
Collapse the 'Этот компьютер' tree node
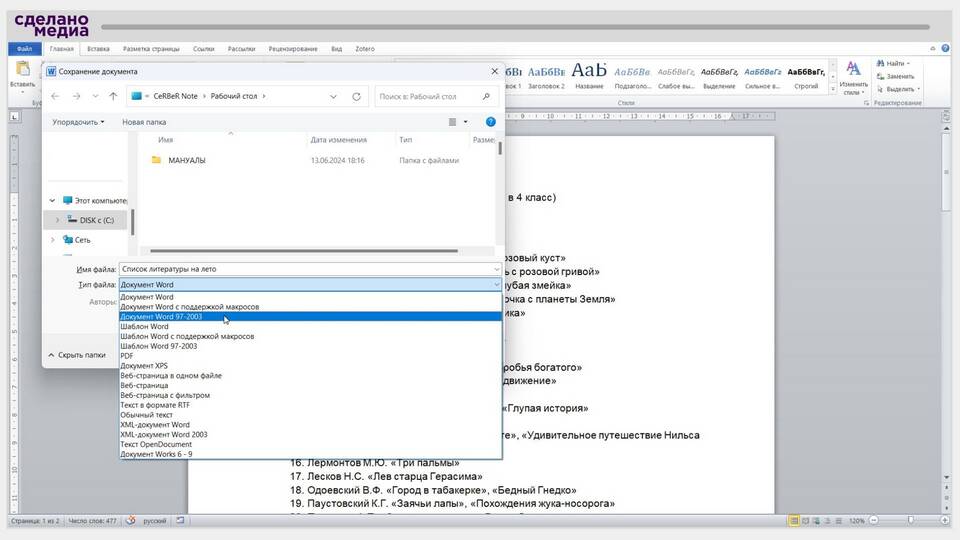pyautogui.click(x=53, y=200)
